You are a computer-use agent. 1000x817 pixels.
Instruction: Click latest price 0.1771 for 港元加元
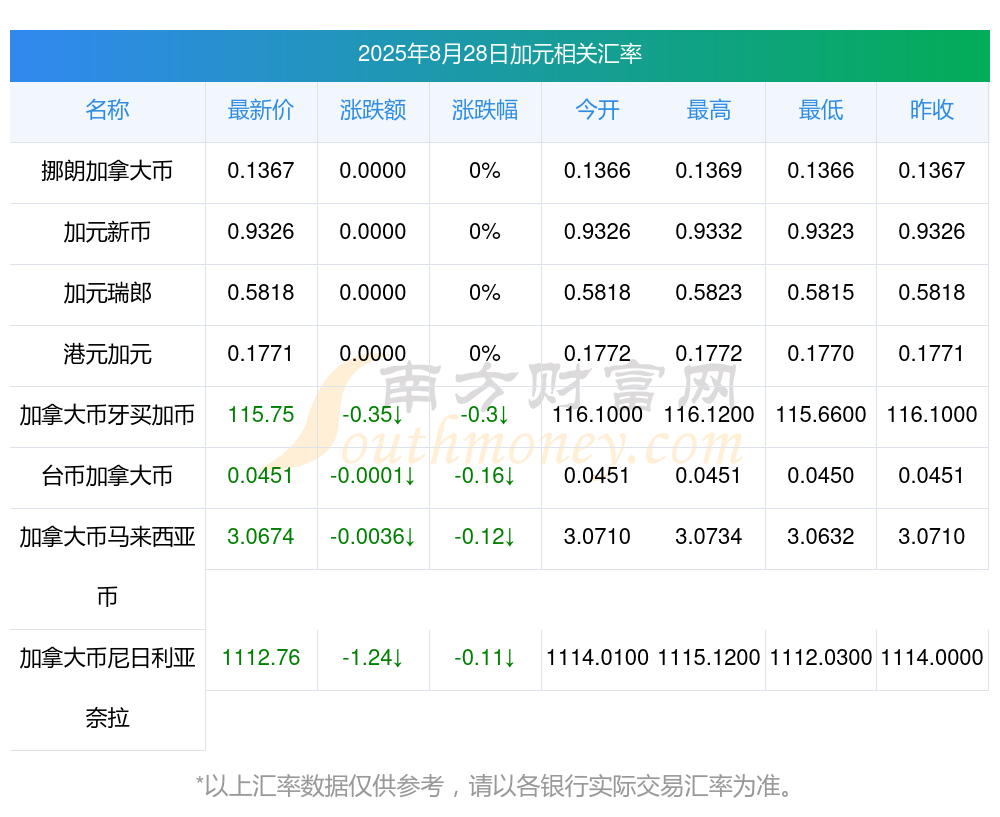pos(260,353)
